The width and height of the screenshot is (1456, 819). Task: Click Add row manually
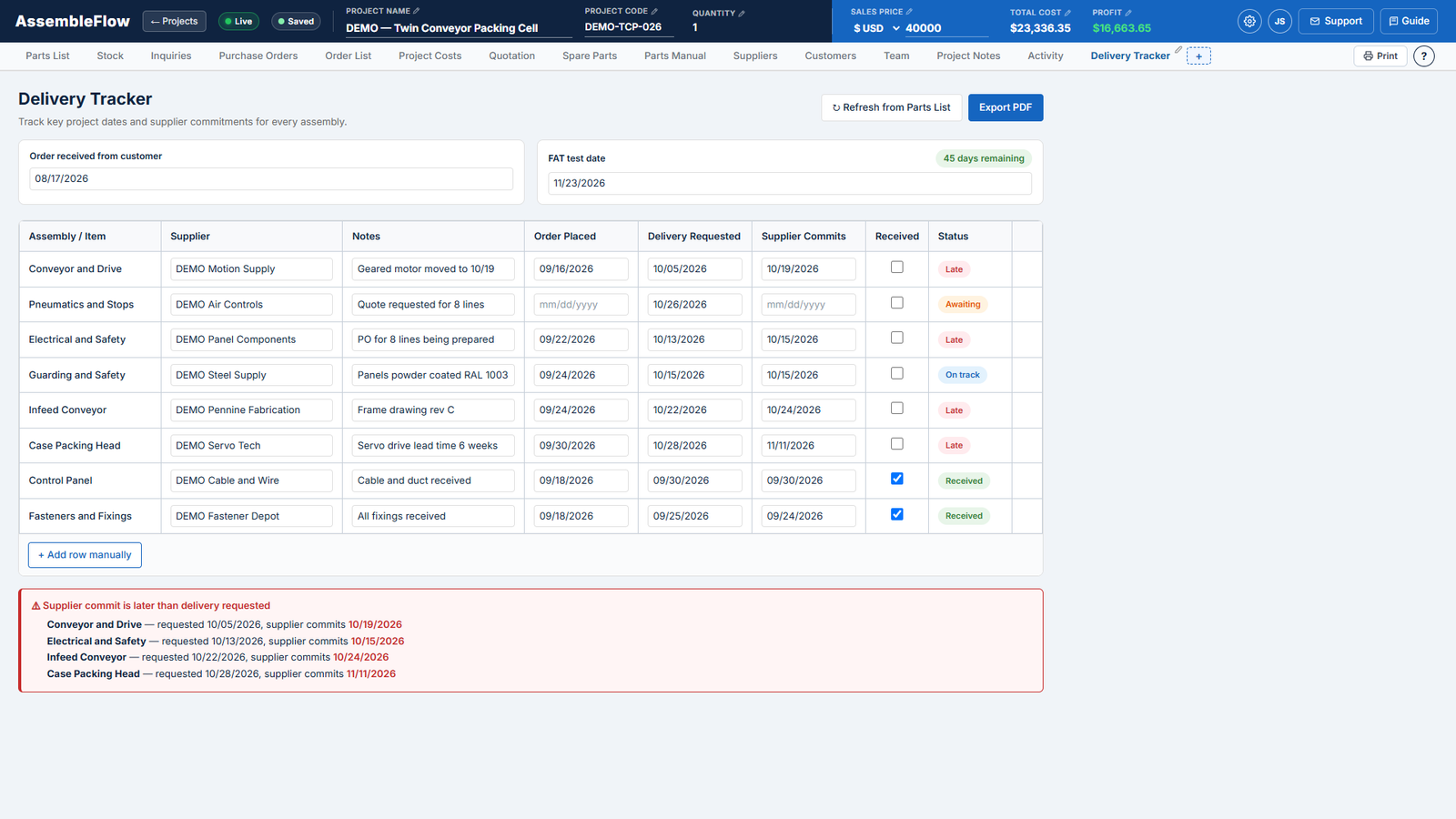point(85,555)
